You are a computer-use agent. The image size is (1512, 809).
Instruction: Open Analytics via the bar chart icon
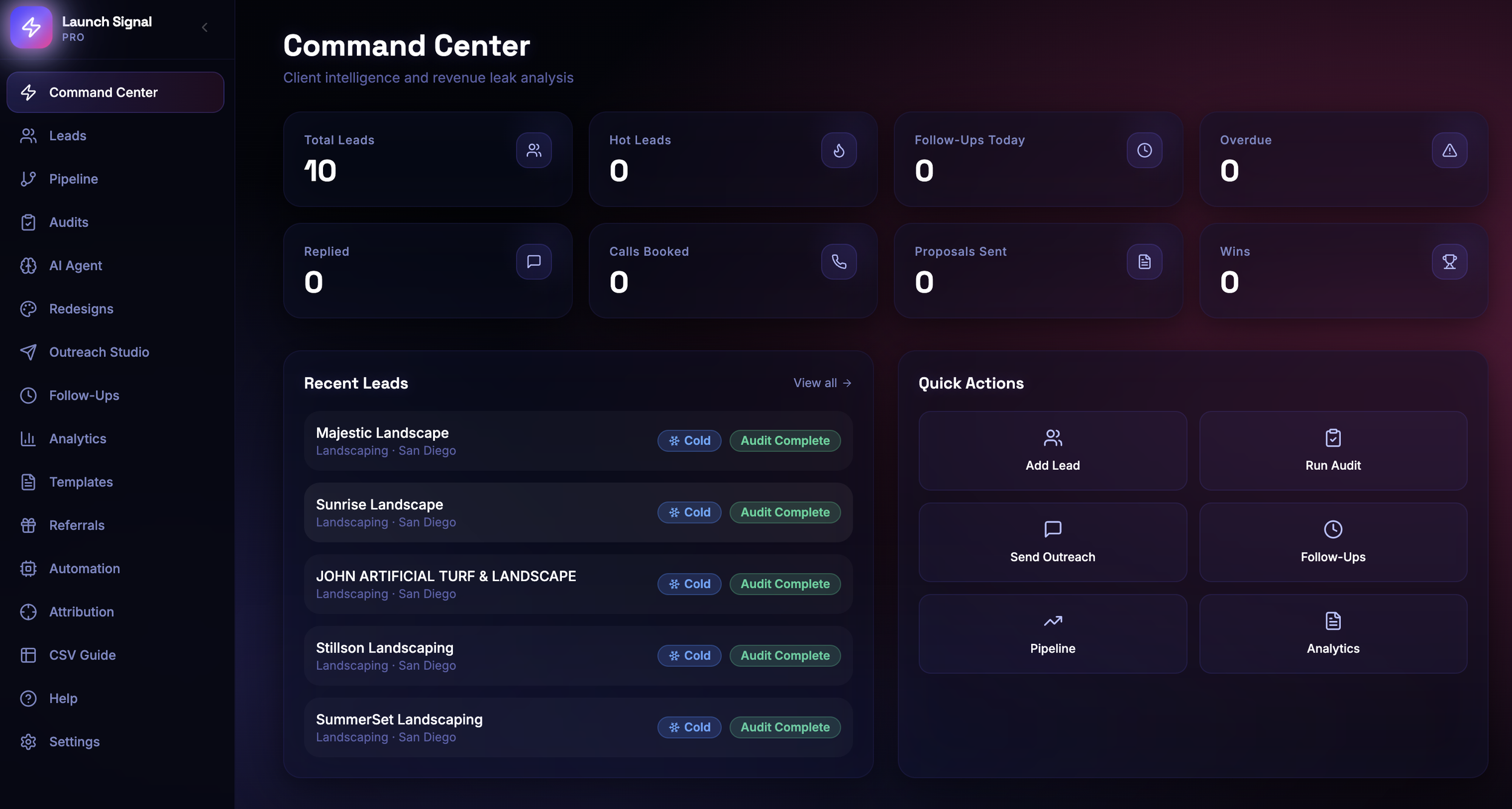coord(29,438)
